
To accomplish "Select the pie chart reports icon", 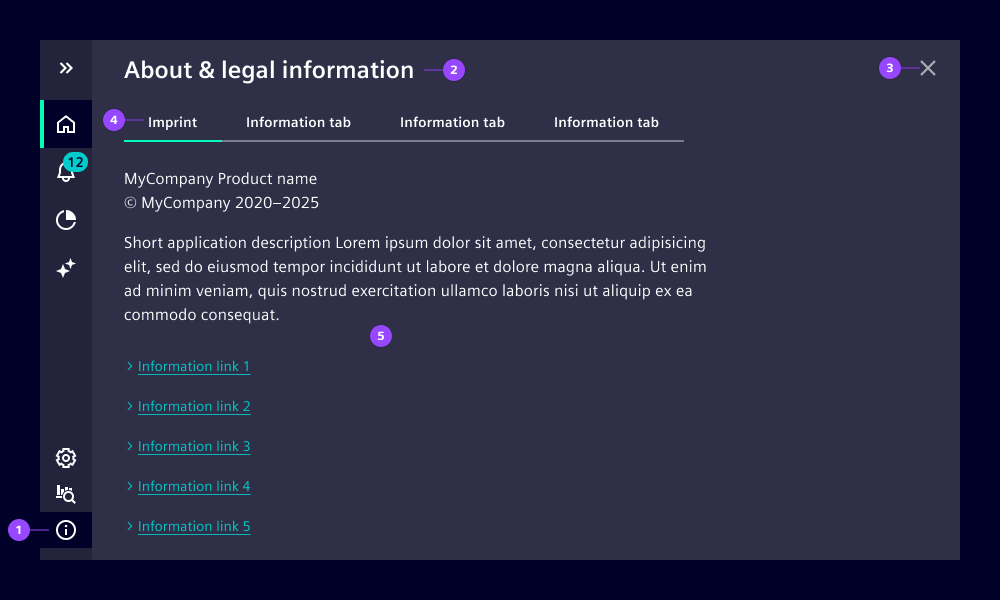I will [x=66, y=220].
